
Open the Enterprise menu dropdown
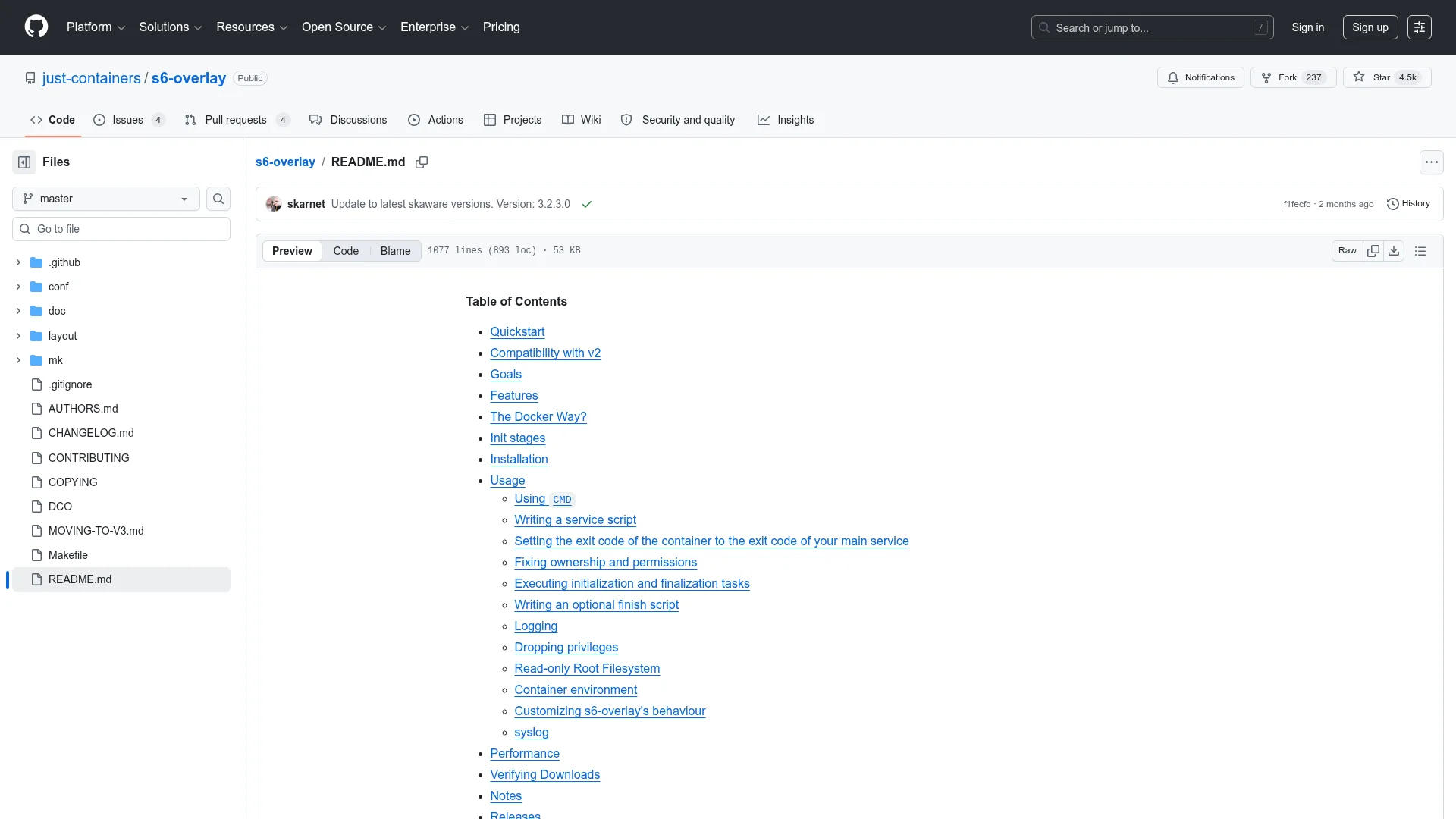coord(435,27)
